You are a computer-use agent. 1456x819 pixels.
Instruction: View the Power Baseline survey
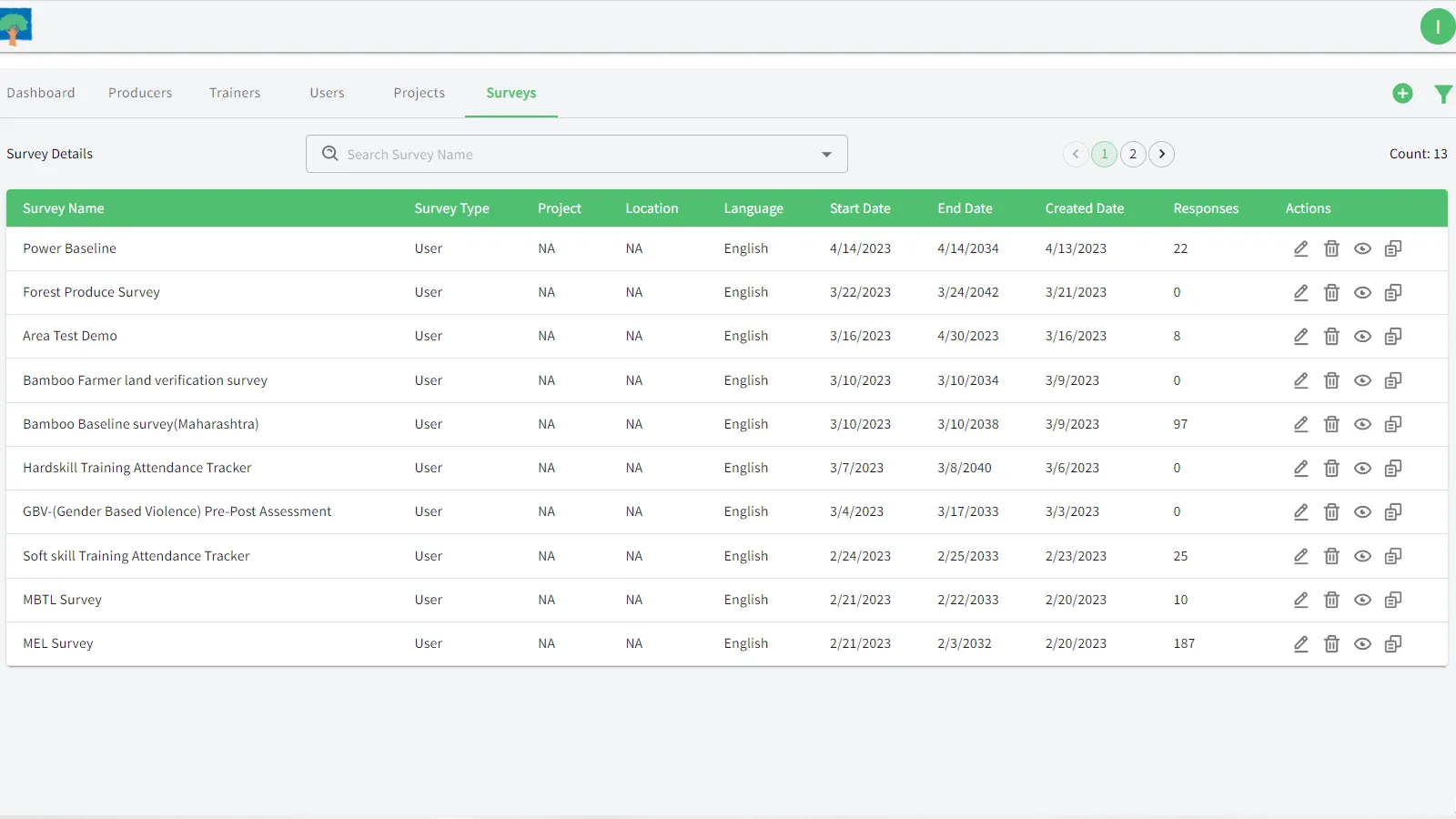point(1362,248)
